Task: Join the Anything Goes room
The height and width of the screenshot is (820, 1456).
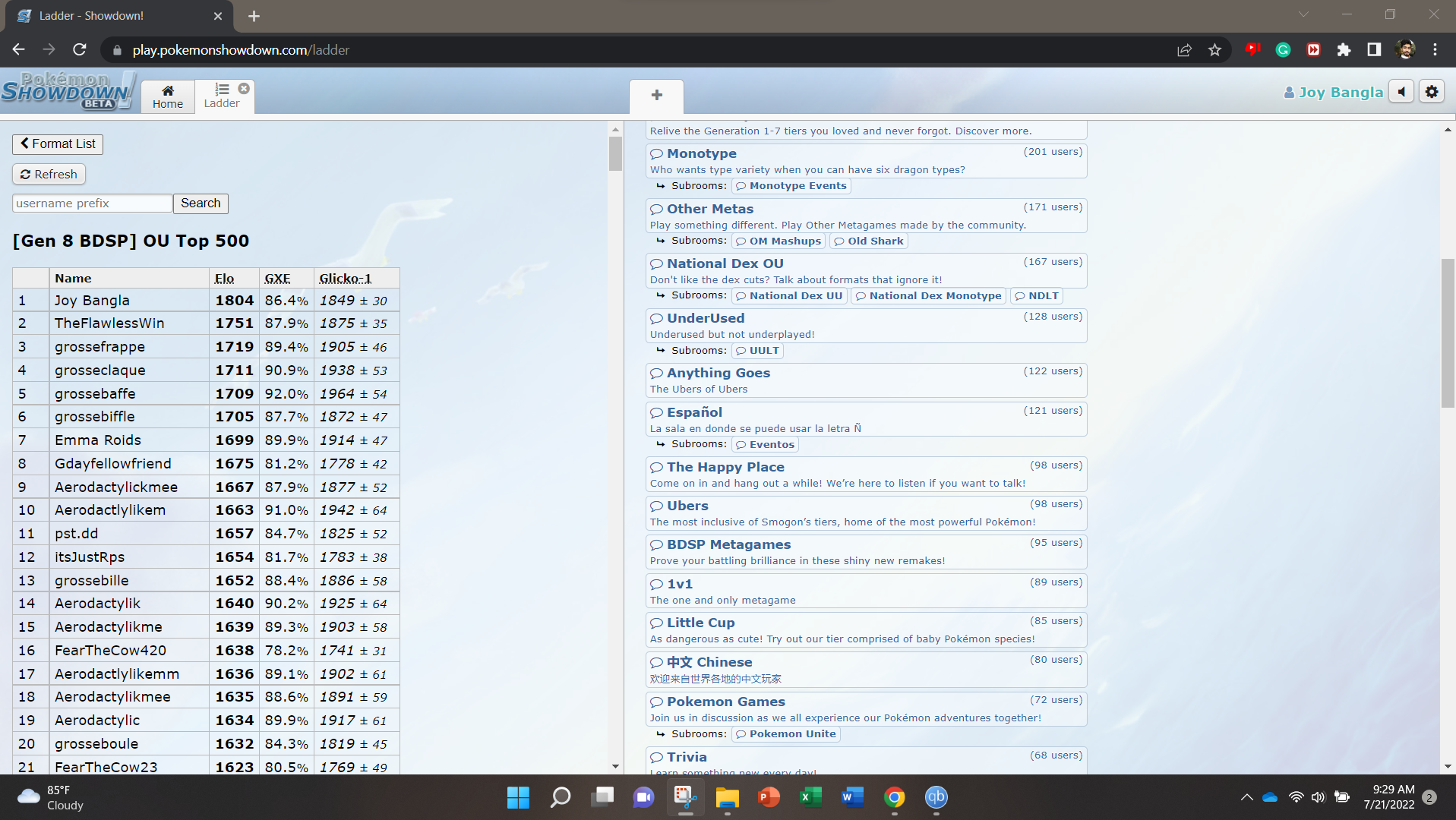Action: 867,380
